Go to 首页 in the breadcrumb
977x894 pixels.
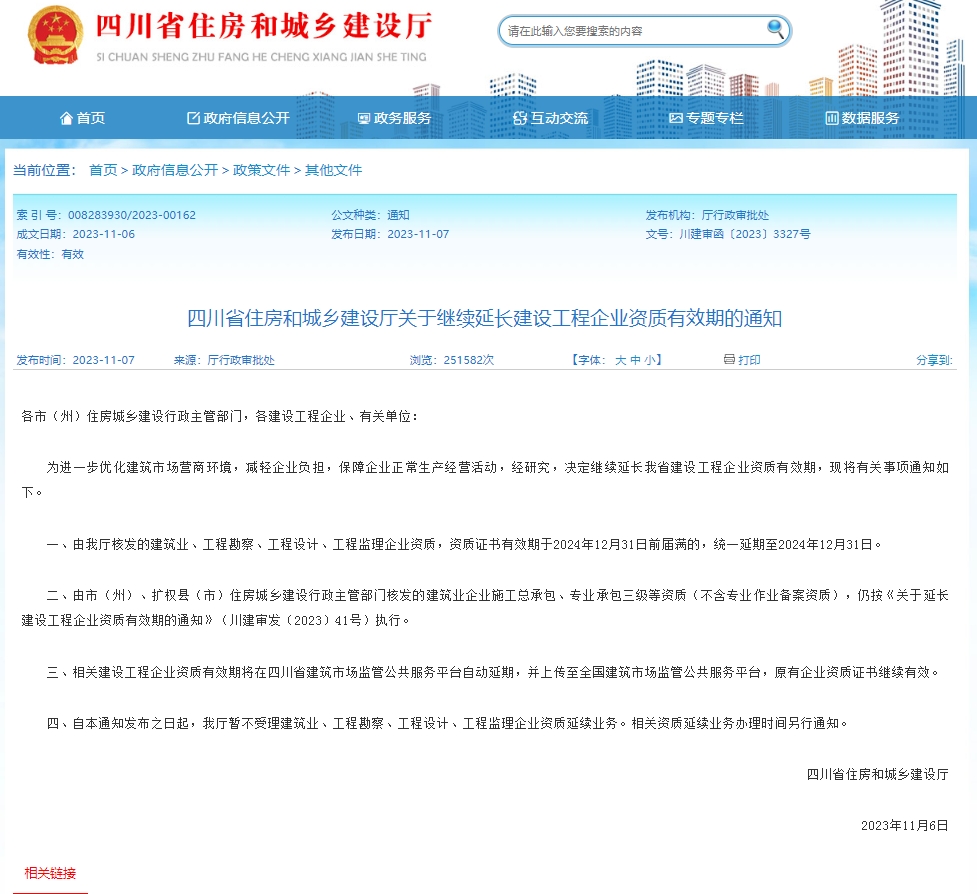[103, 170]
